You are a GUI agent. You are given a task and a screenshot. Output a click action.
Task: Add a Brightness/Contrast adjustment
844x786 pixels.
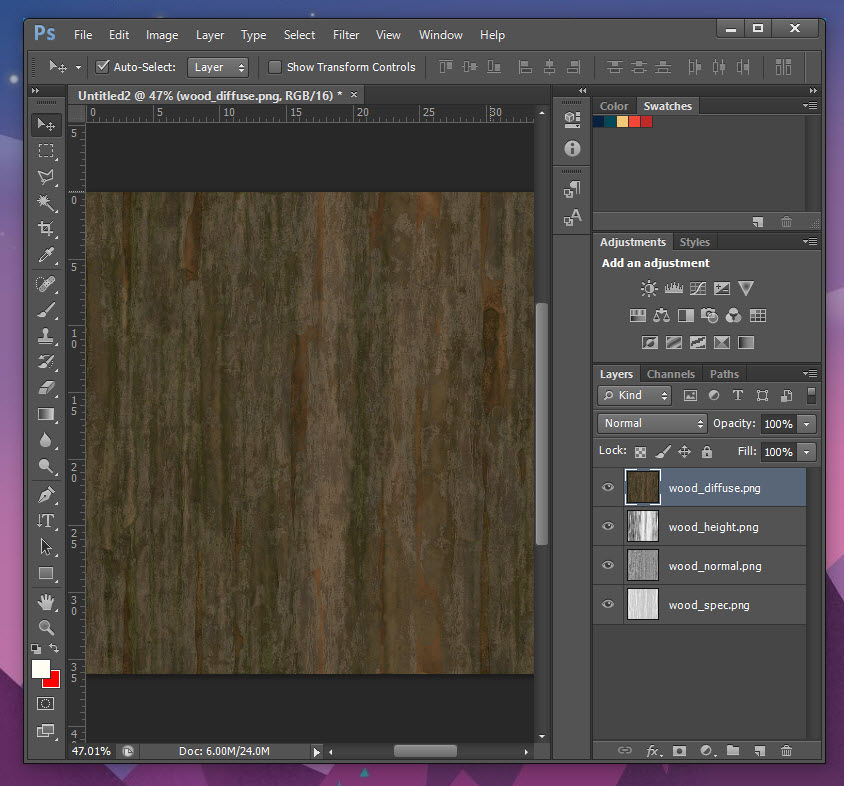649,289
